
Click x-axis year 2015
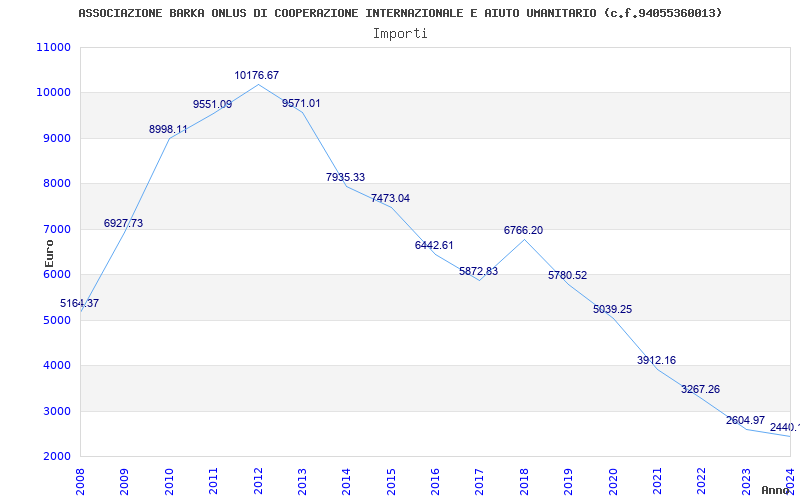click(x=391, y=481)
